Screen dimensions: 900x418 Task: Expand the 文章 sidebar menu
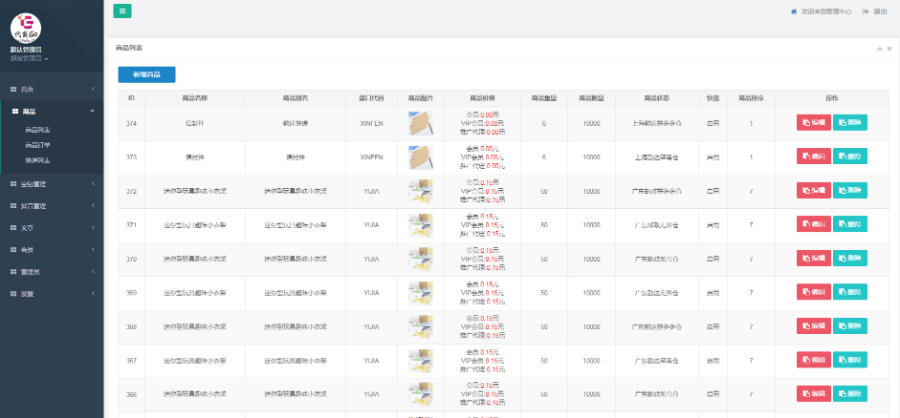point(52,227)
